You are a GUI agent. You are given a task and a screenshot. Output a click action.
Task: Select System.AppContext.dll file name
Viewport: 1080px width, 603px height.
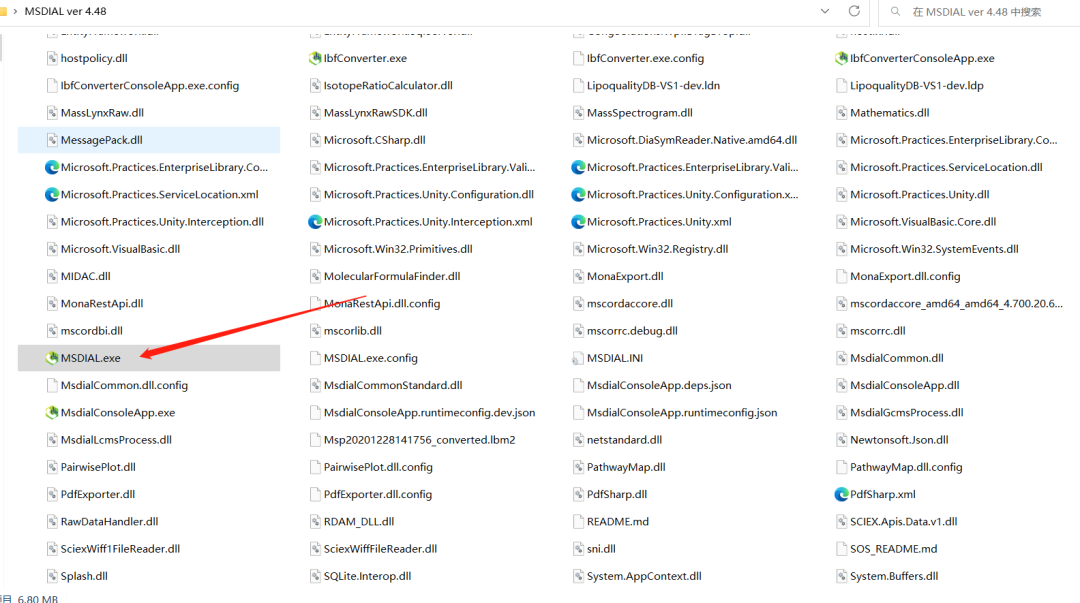coord(644,576)
